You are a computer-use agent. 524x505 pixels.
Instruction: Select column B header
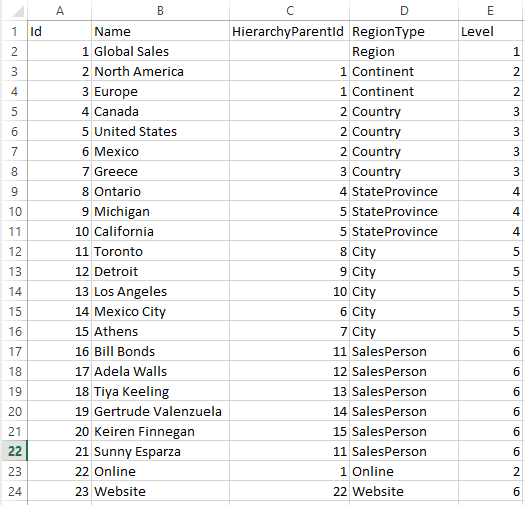160,11
